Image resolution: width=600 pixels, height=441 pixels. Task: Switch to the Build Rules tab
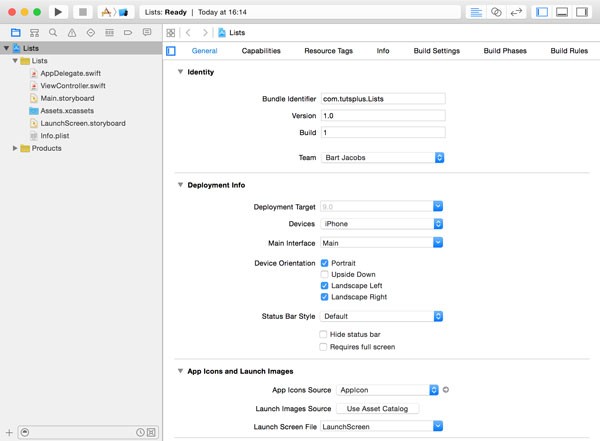(569, 51)
